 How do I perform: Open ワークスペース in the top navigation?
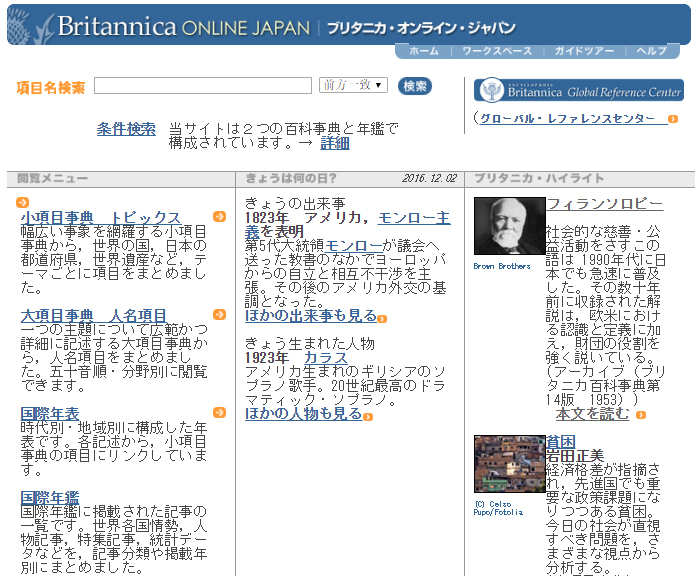coord(497,51)
